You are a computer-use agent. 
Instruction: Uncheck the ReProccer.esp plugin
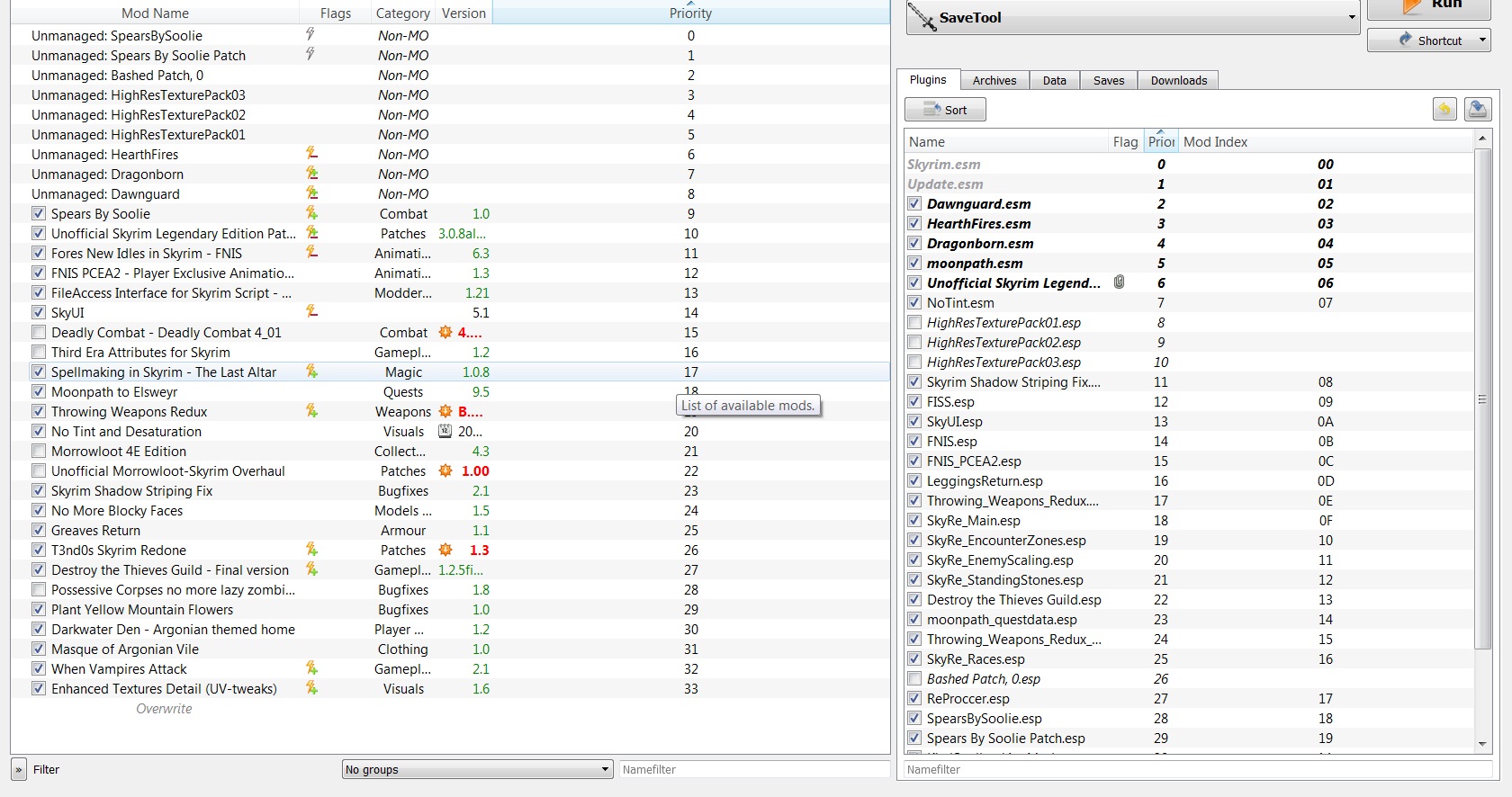pyautogui.click(x=914, y=698)
